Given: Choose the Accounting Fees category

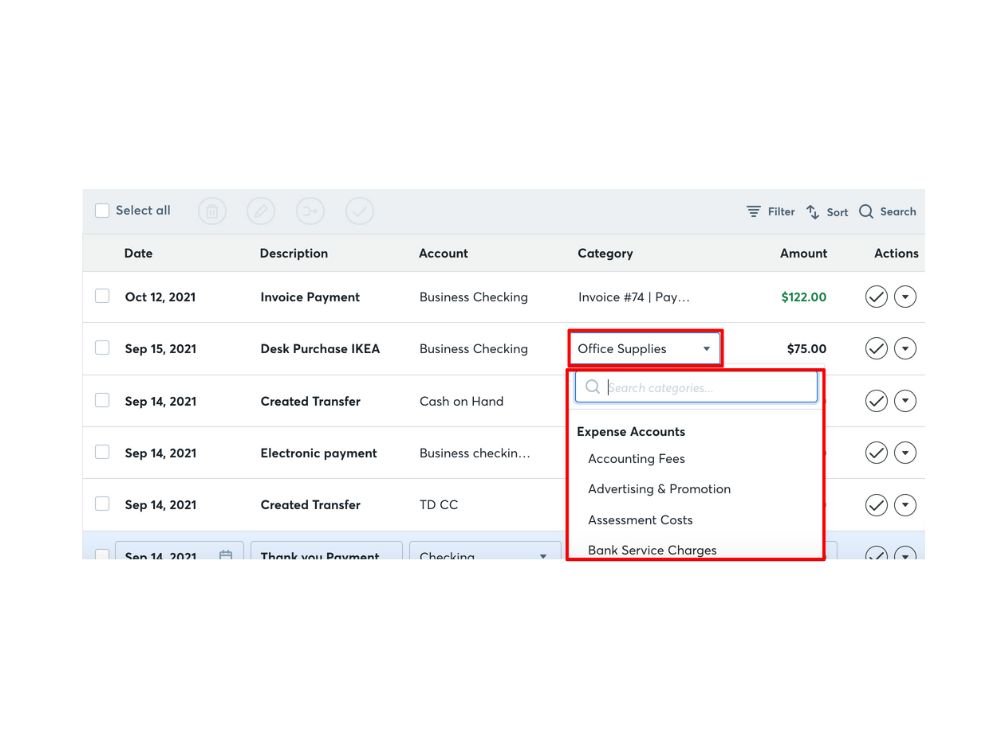Looking at the screenshot, I should tap(636, 459).
